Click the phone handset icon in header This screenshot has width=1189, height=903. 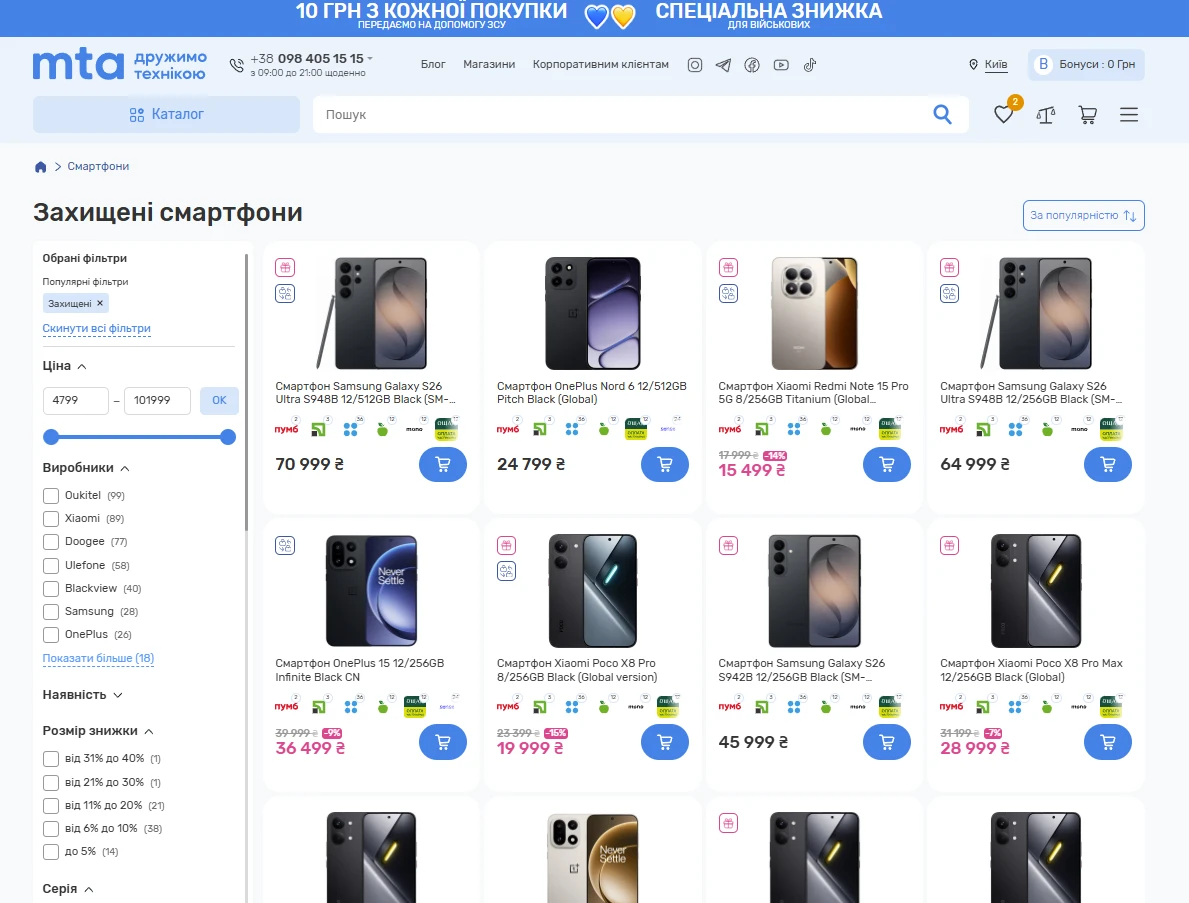point(237,65)
